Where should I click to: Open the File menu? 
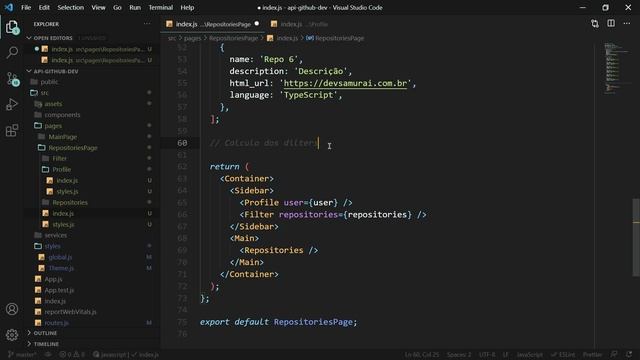click(x=26, y=7)
